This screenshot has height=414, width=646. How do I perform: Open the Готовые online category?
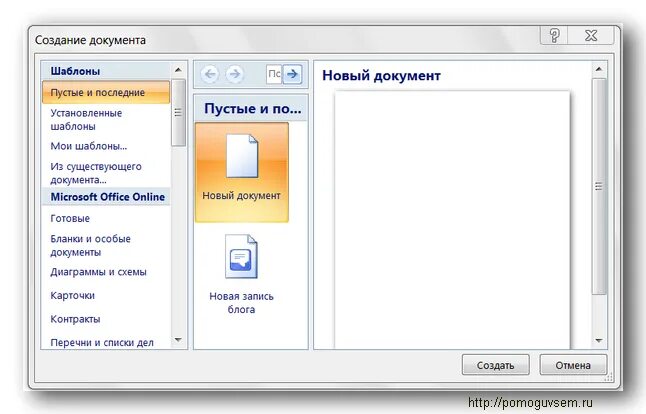(x=70, y=218)
